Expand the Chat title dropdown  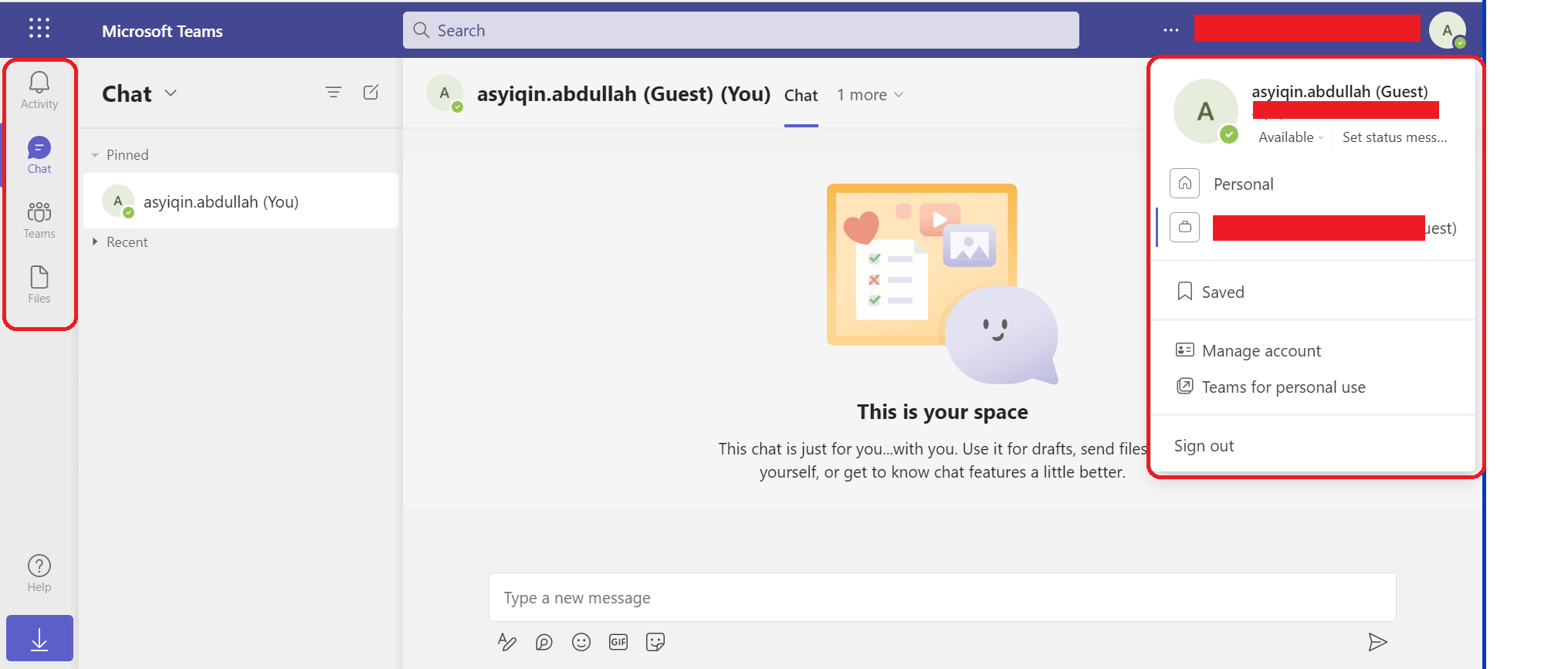coord(171,93)
